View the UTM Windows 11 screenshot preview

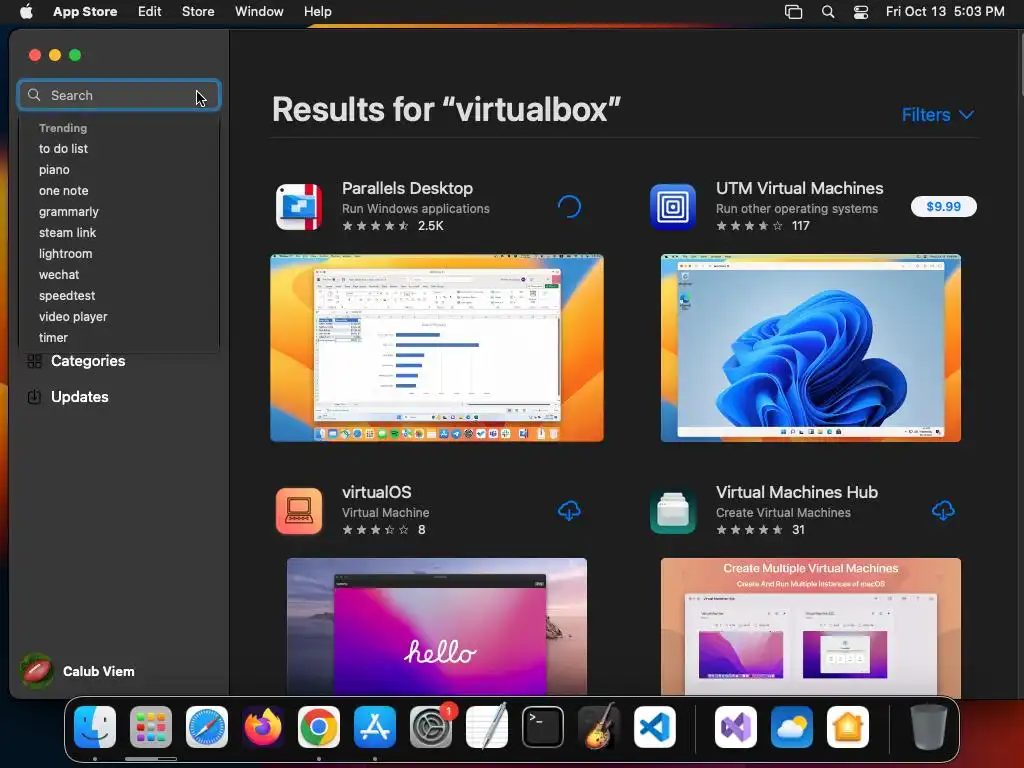pos(810,348)
